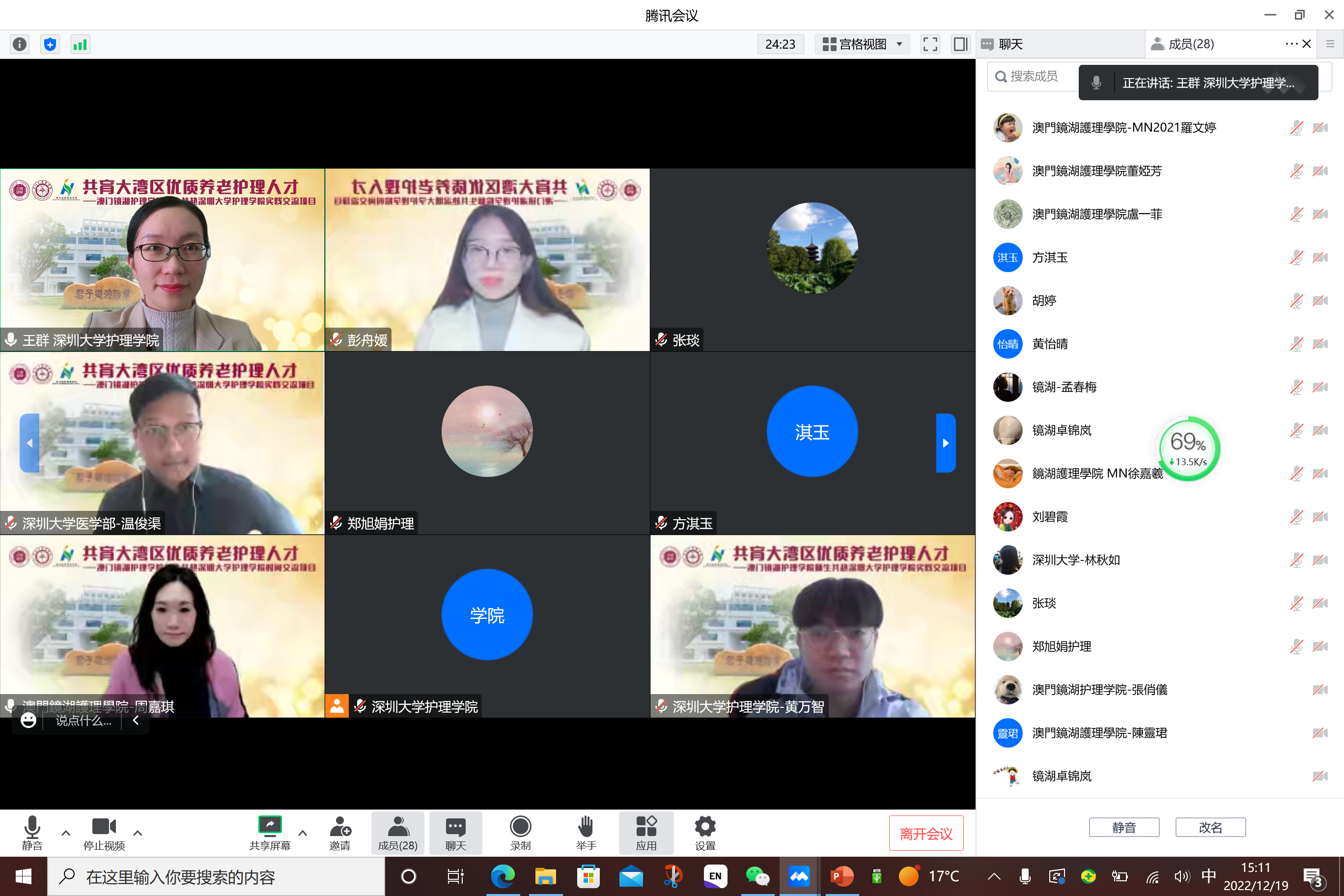Enter fullscreen mode via the fullscreen icon
The width and height of the screenshot is (1344, 896).
[x=930, y=44]
